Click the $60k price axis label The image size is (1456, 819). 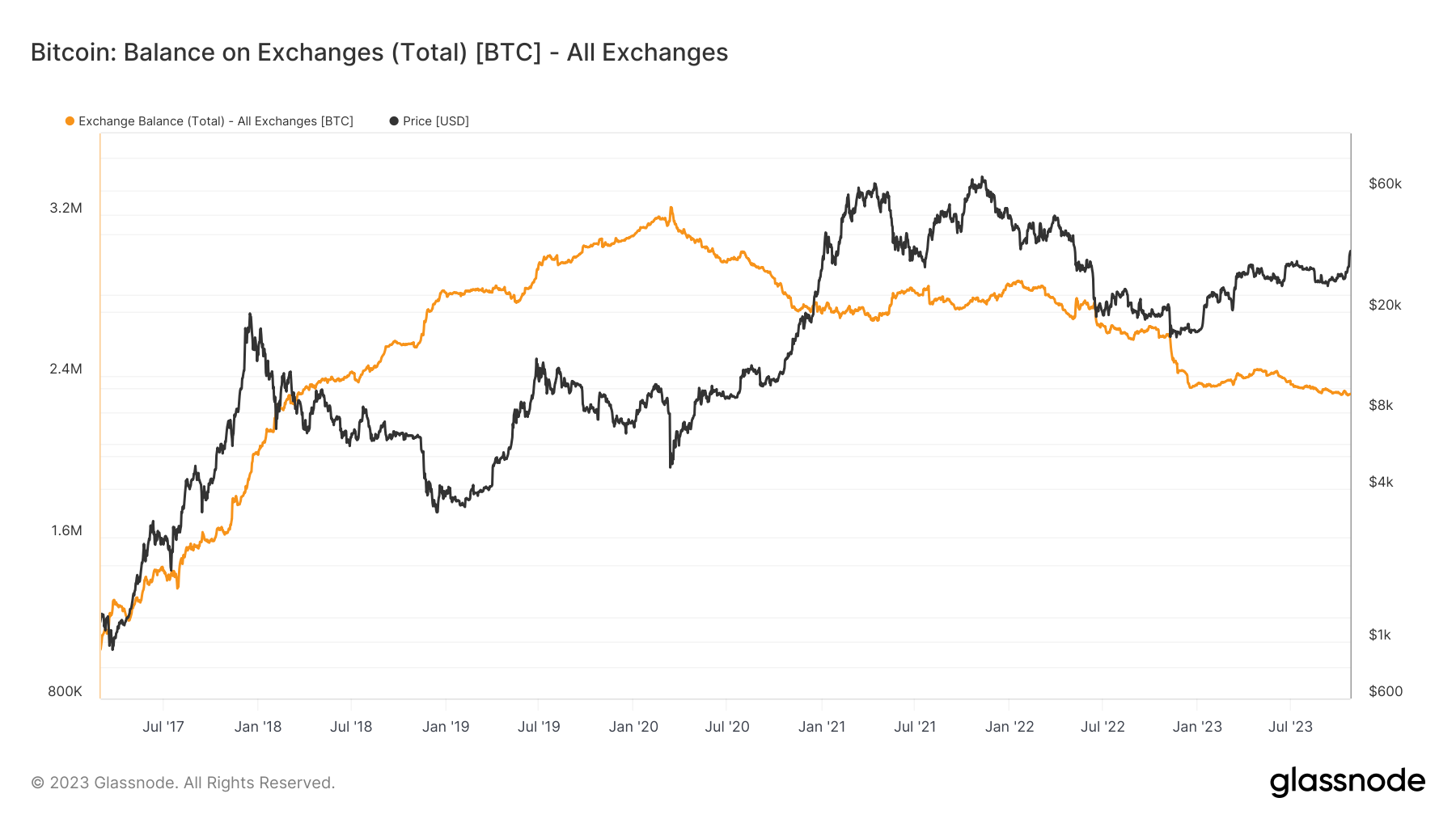click(x=1385, y=184)
